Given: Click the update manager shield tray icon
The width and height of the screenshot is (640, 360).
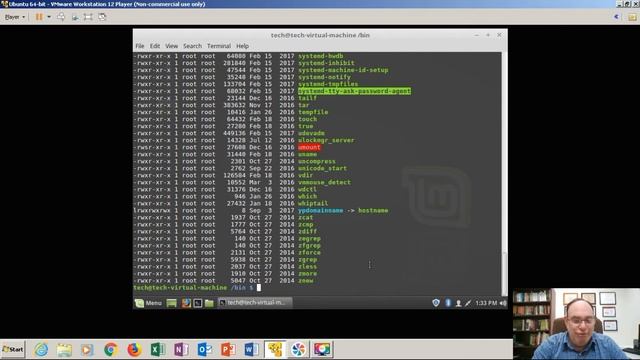Looking at the screenshot, I should (436, 303).
